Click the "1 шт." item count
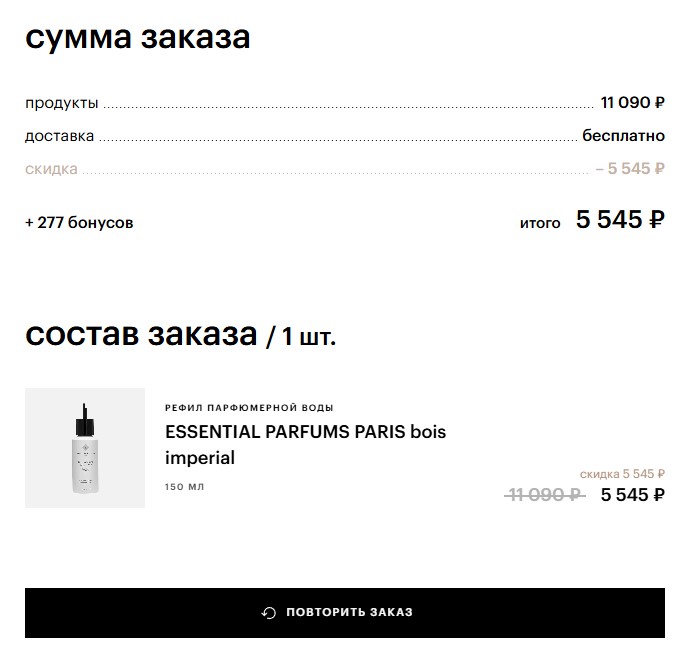 (309, 337)
